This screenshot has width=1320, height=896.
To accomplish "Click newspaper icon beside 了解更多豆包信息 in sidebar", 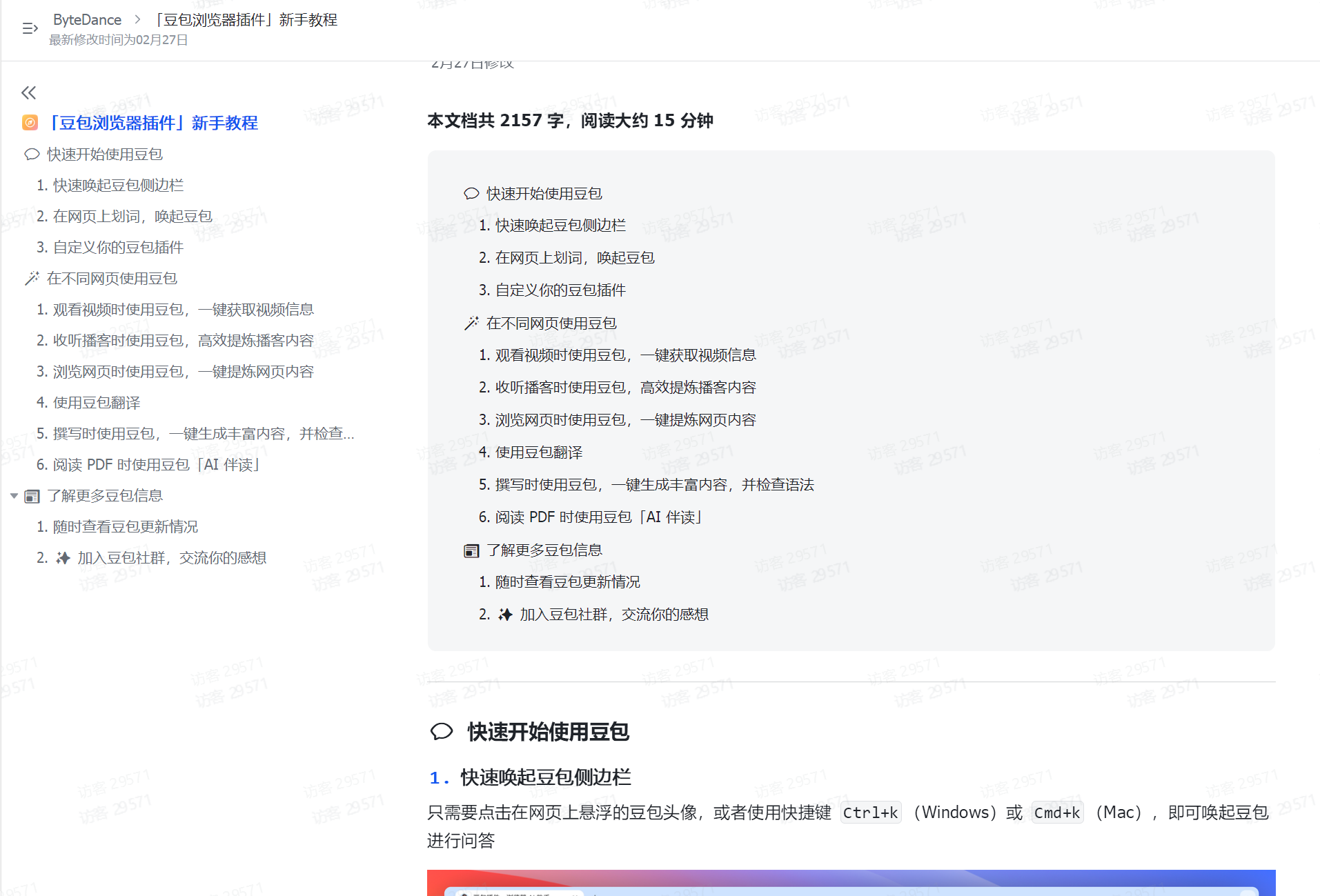I will pos(32,496).
